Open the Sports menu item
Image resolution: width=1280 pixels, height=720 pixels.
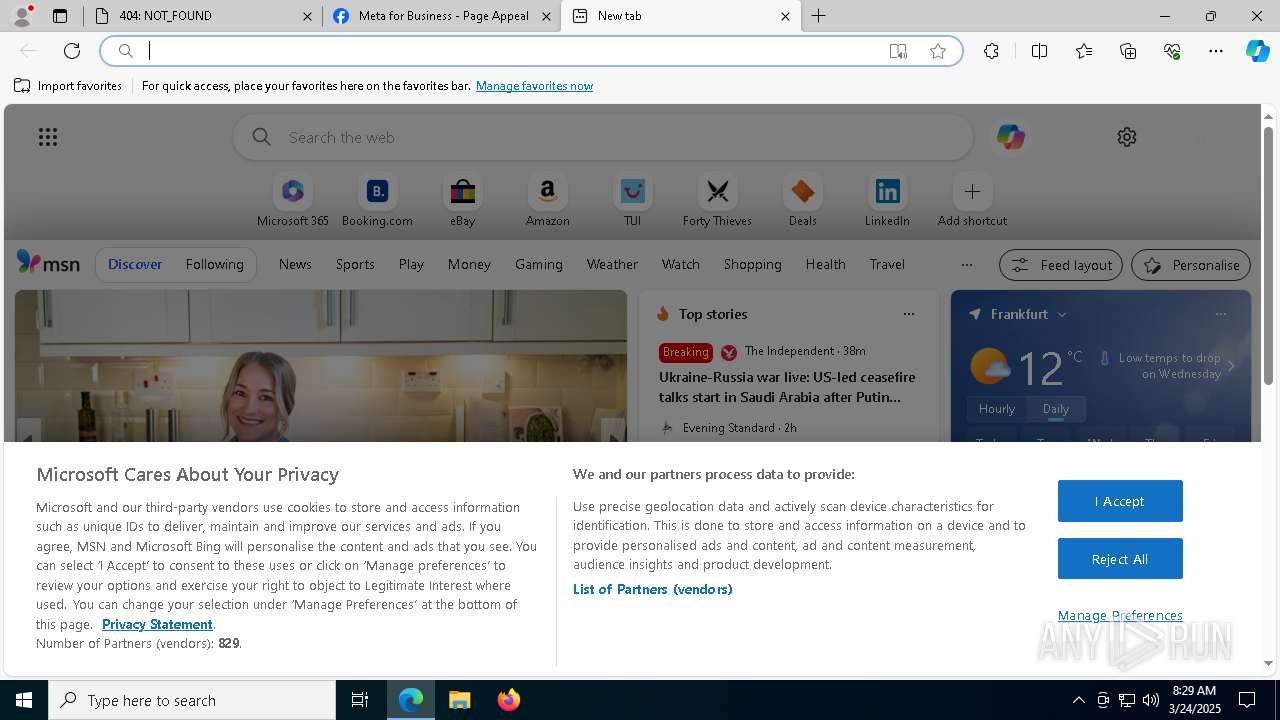point(355,264)
